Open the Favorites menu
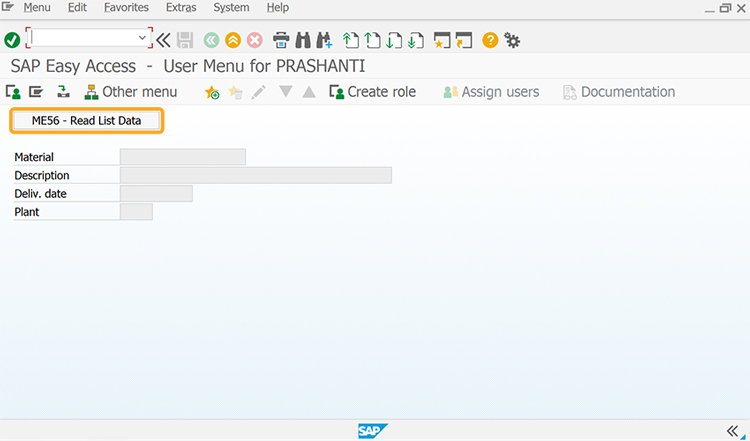The height and width of the screenshot is (441, 750). click(x=126, y=8)
